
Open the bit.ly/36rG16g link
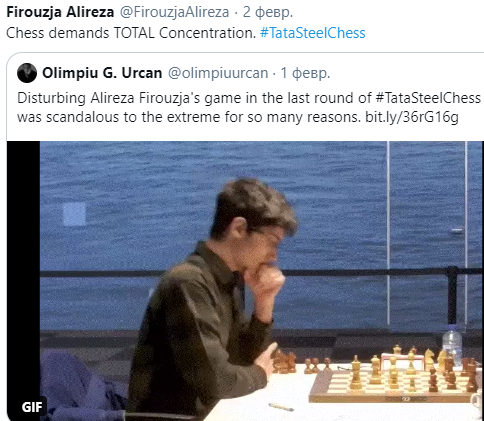(412, 117)
